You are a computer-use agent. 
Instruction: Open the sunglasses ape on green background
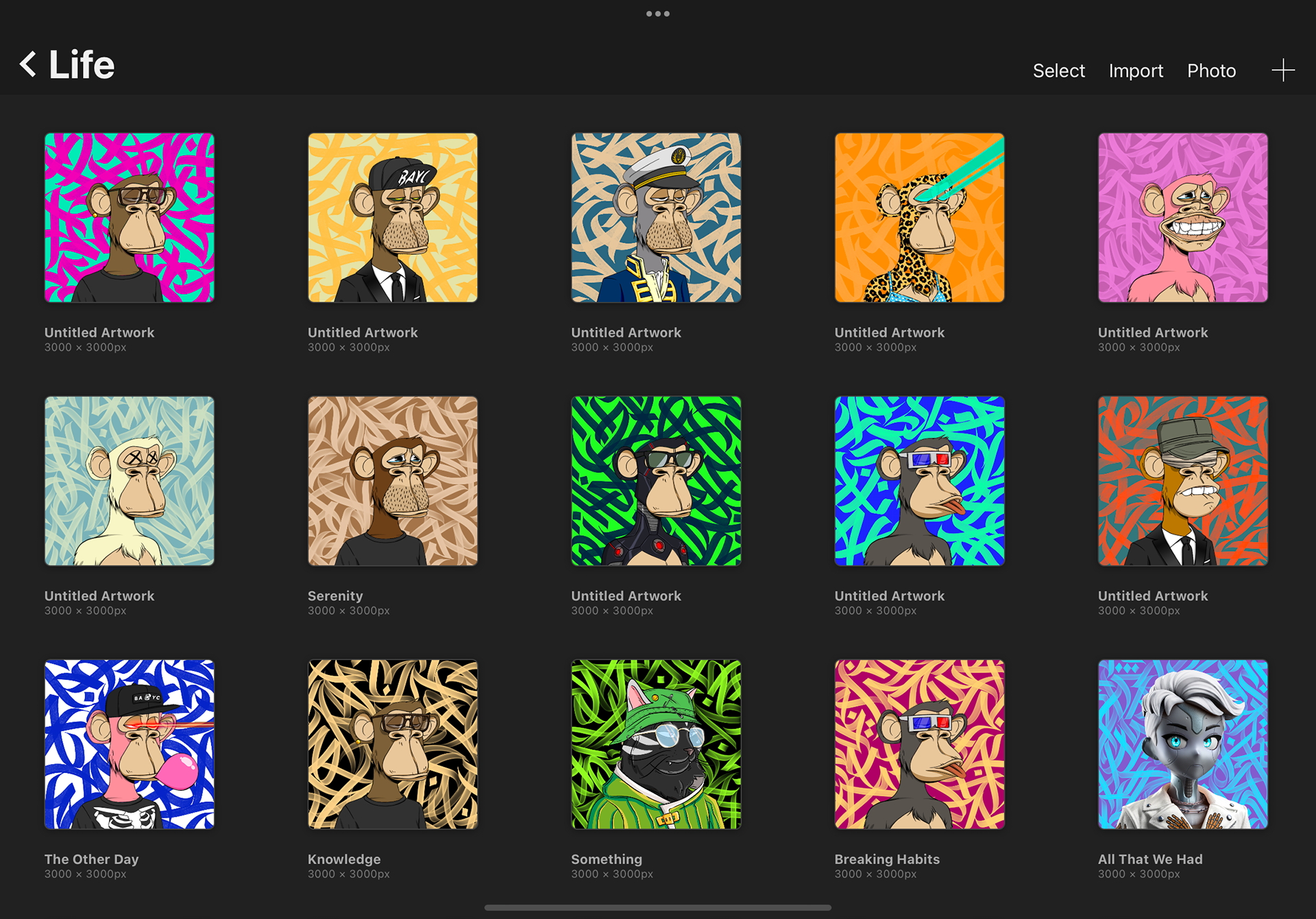click(656, 481)
